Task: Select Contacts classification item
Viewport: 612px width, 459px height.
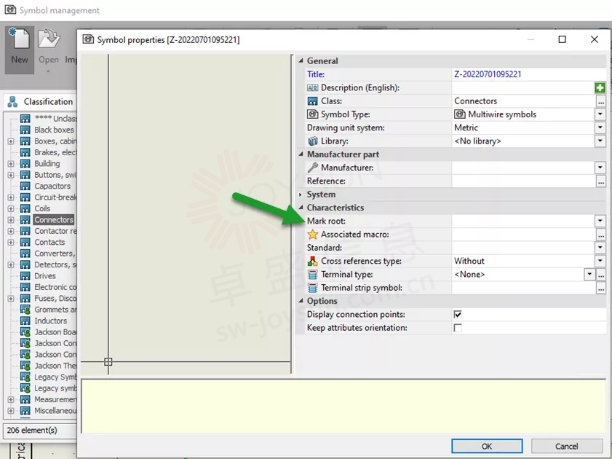Action: pyautogui.click(x=50, y=242)
